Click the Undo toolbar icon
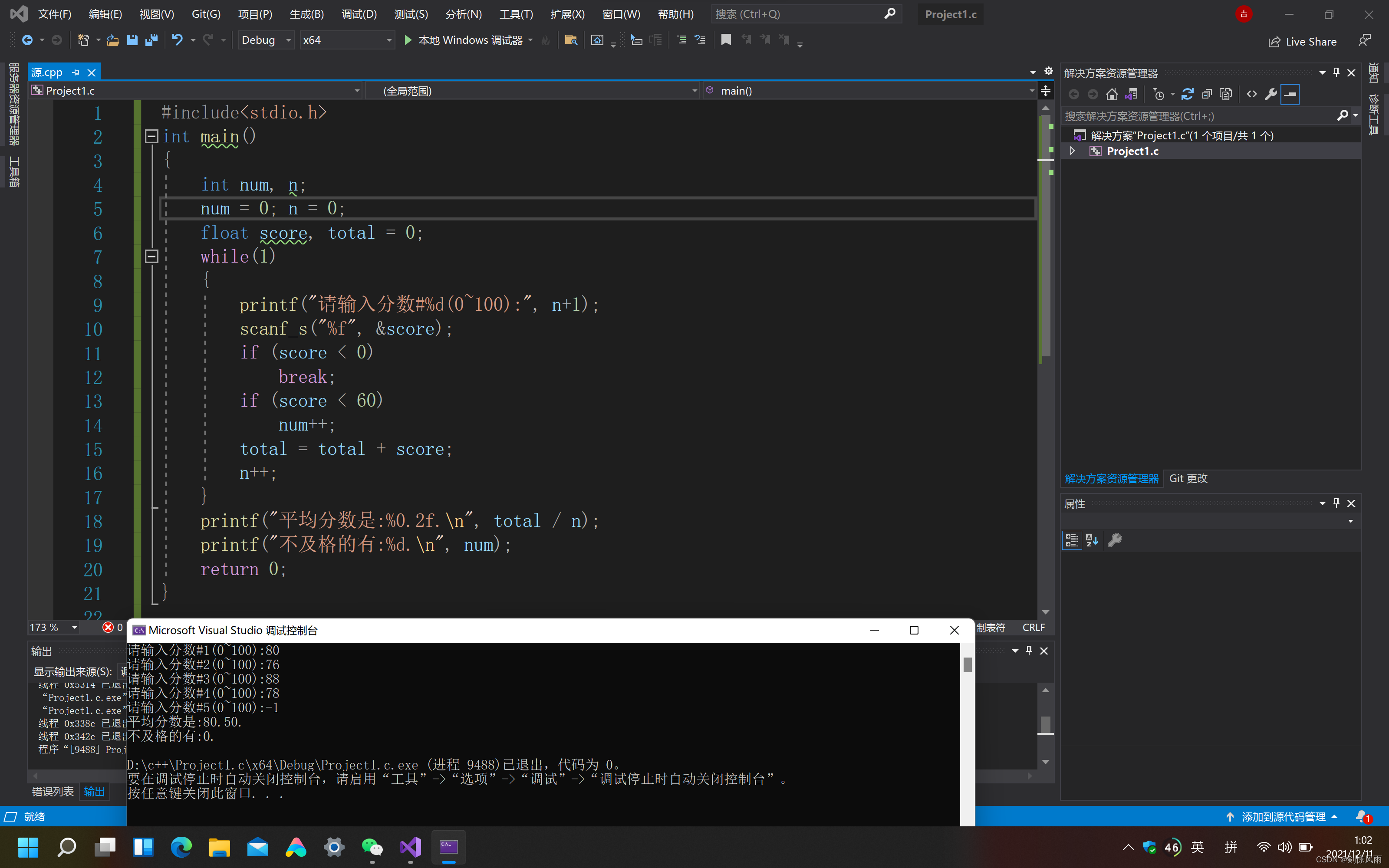Image resolution: width=1389 pixels, height=868 pixels. [178, 40]
